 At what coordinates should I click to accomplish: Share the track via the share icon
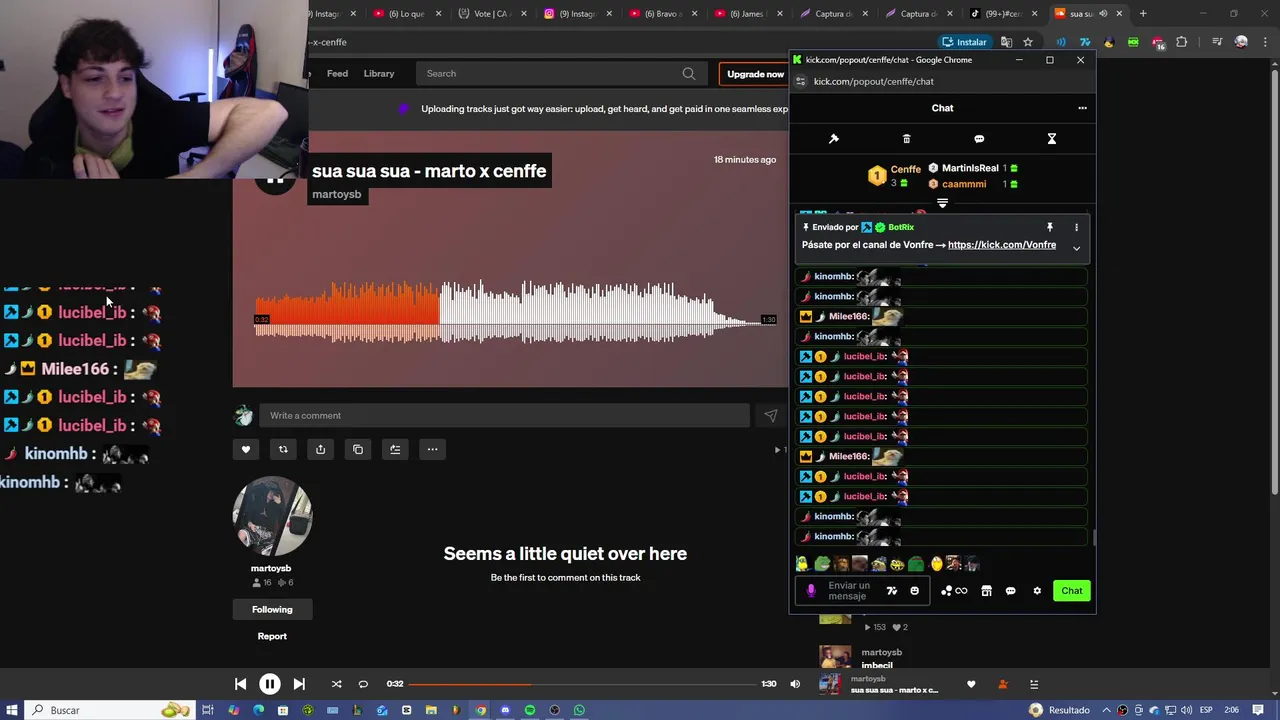pos(320,449)
